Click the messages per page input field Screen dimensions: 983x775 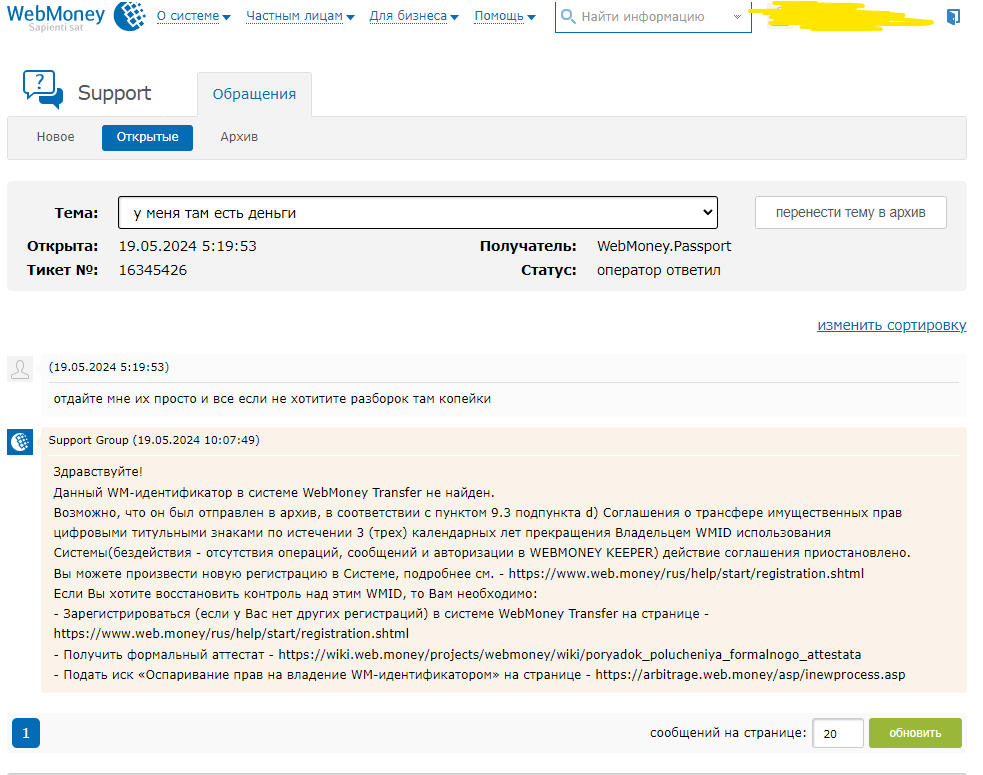[x=837, y=733]
